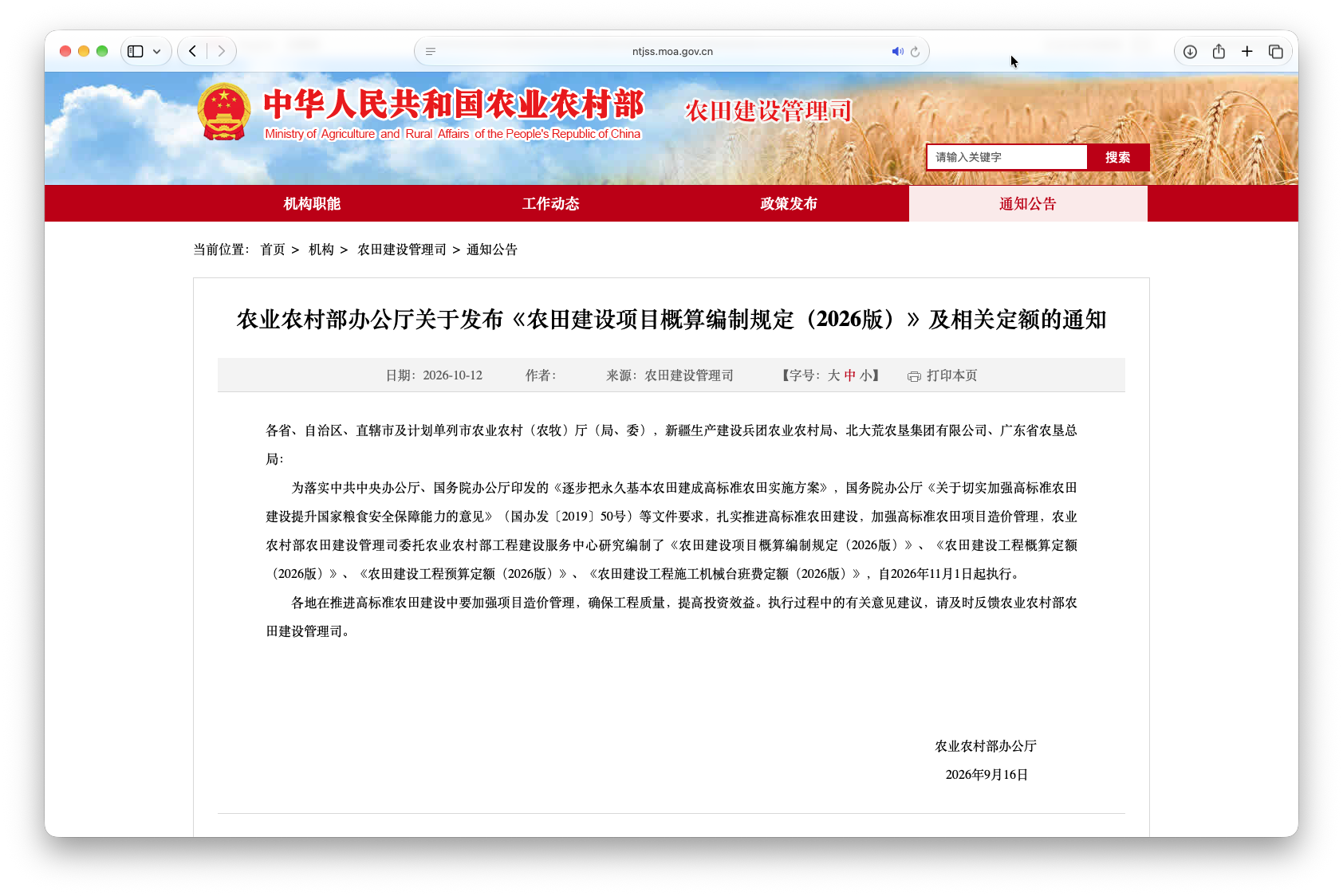Go to 首页 in the breadcrumb
1343x896 pixels.
(273, 250)
